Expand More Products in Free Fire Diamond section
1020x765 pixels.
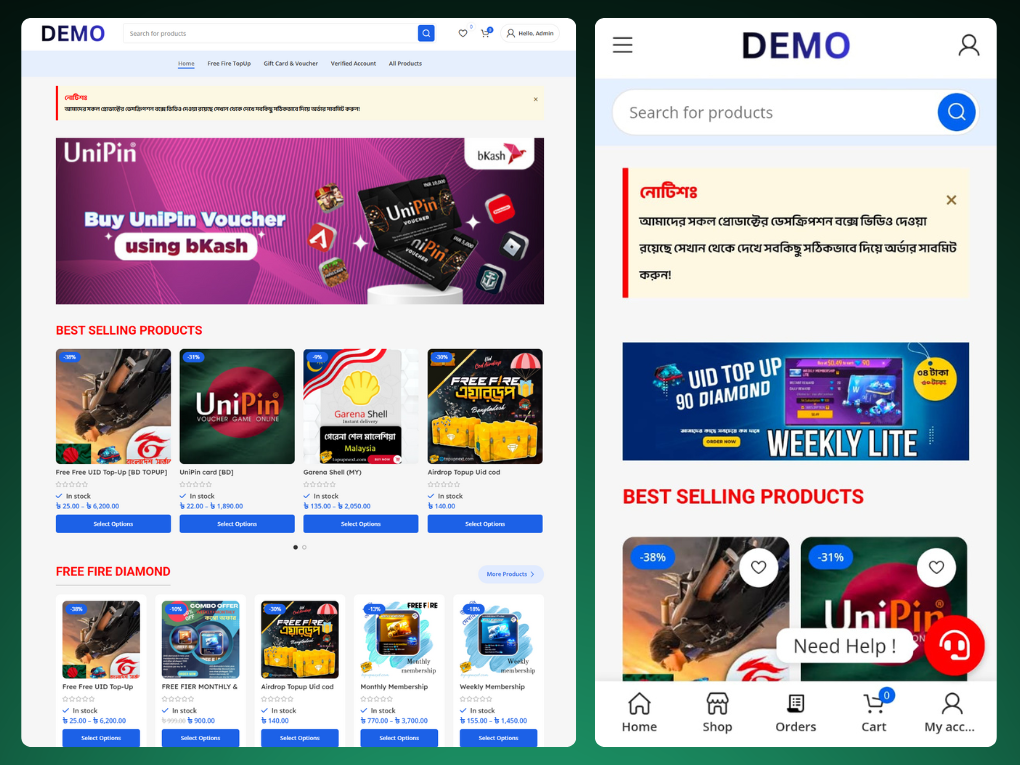pyautogui.click(x=511, y=574)
